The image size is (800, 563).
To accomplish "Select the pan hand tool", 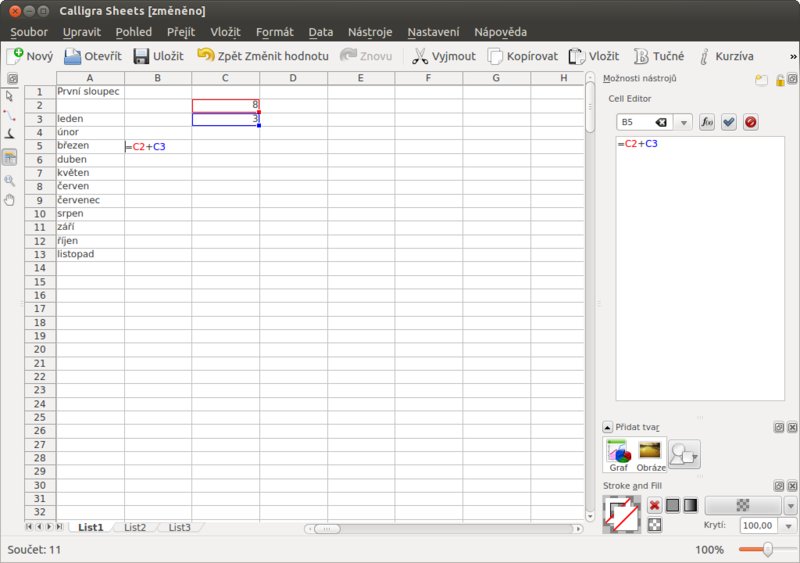I will pyautogui.click(x=9, y=200).
